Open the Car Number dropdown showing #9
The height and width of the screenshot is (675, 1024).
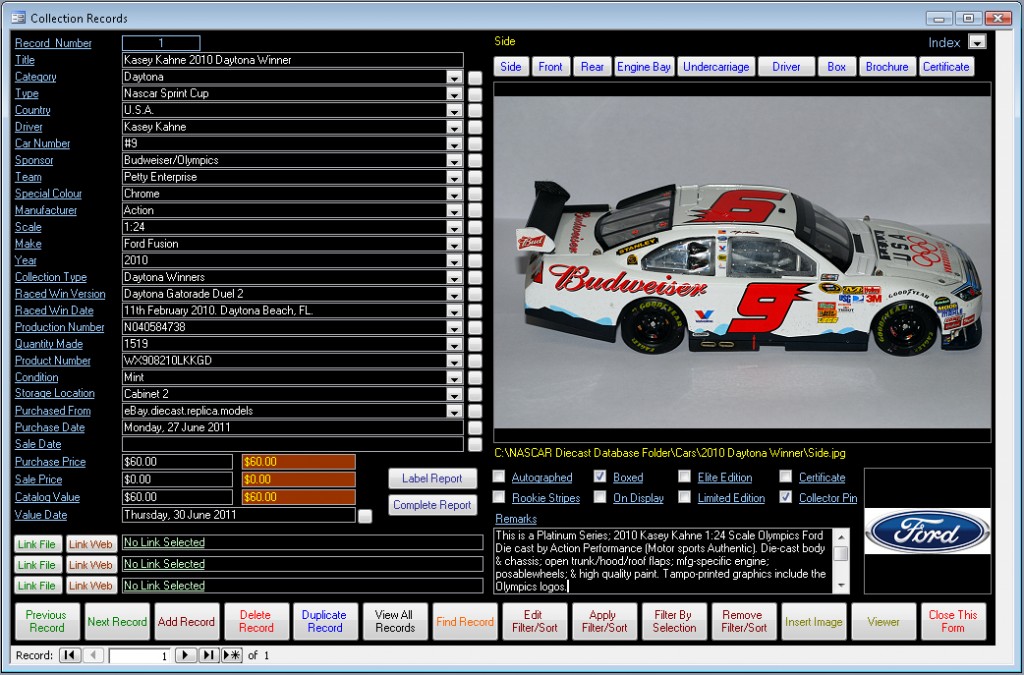pos(455,144)
